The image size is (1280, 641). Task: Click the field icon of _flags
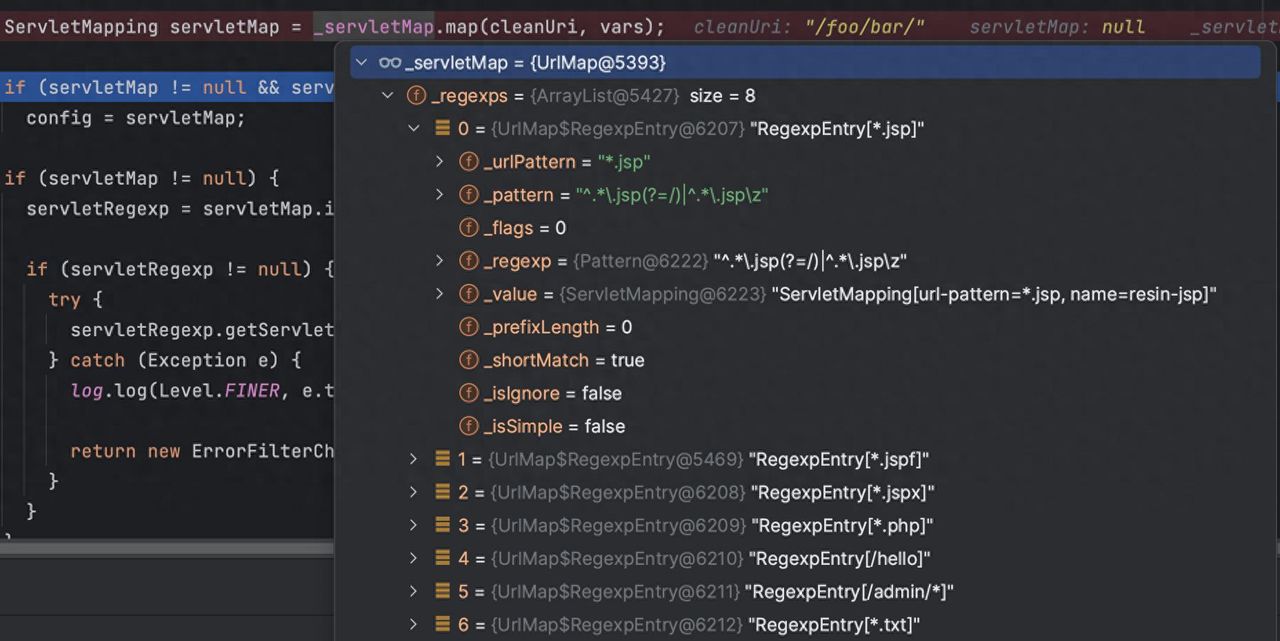click(468, 228)
